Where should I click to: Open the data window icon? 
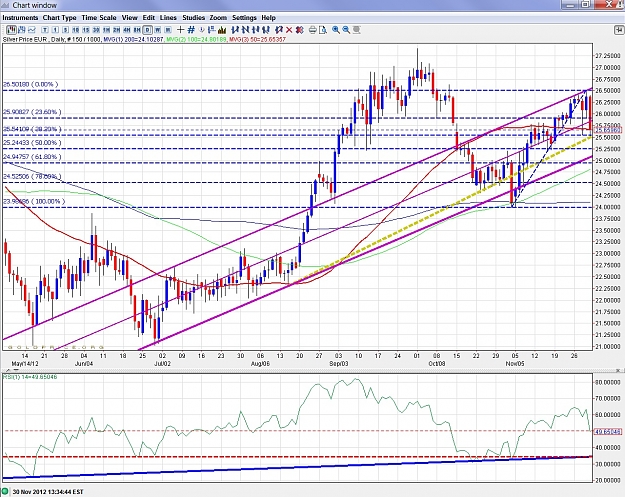point(212,30)
